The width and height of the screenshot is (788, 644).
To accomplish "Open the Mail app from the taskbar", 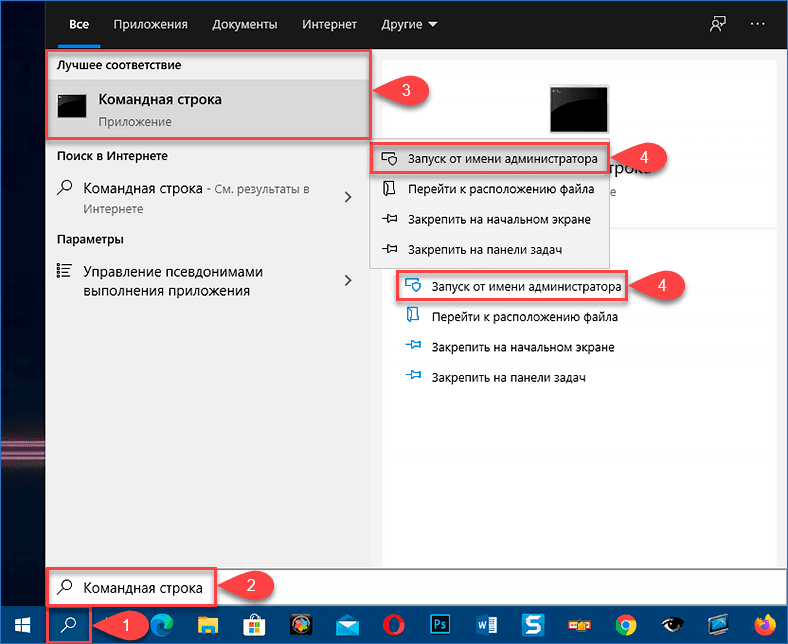I will pos(347,625).
